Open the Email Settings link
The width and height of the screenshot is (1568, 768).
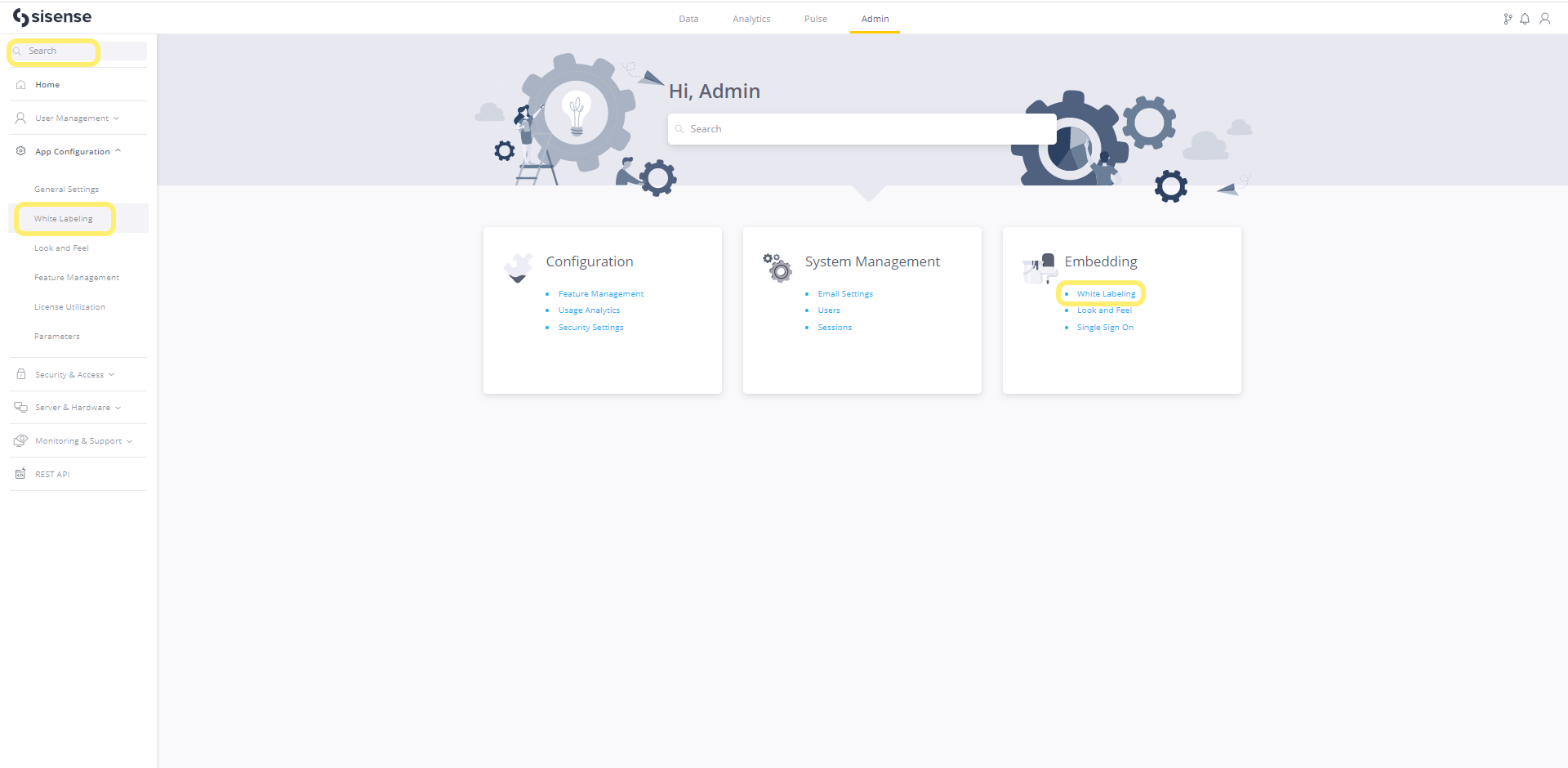point(845,294)
